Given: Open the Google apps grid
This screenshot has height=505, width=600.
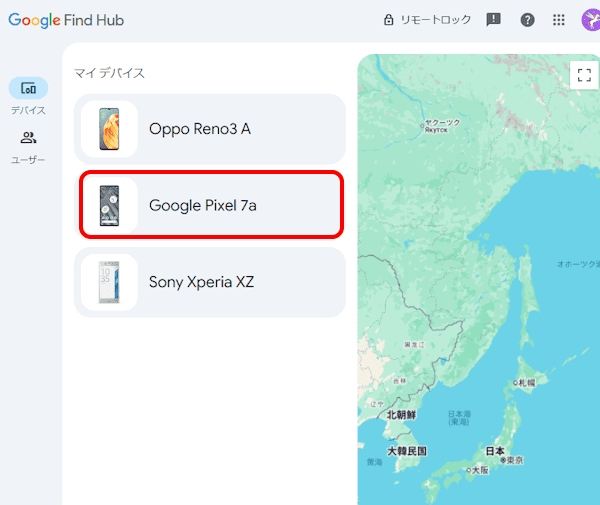Looking at the screenshot, I should pos(559,20).
